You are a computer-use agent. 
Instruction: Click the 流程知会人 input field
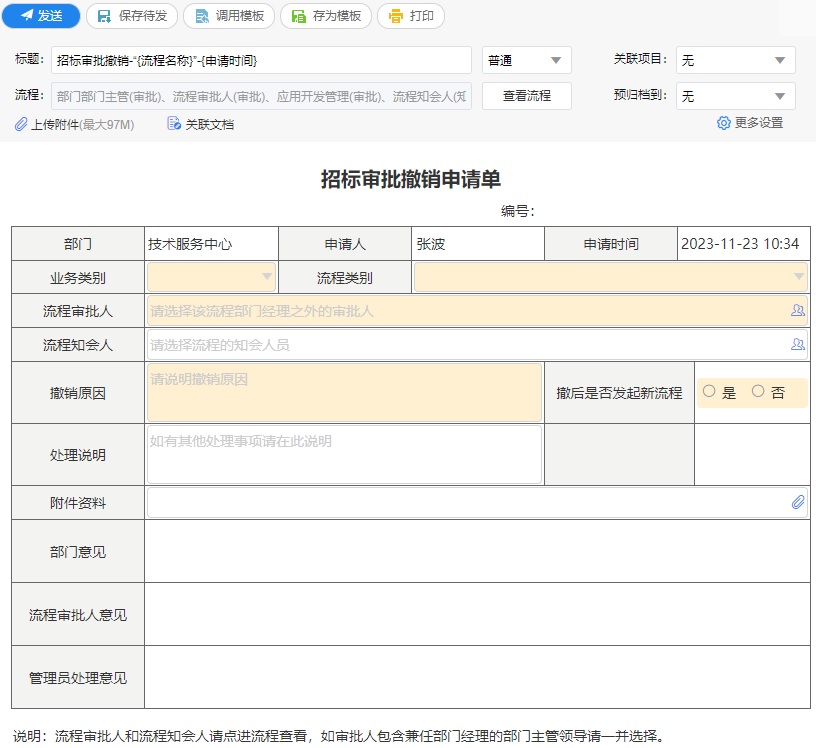[477, 344]
